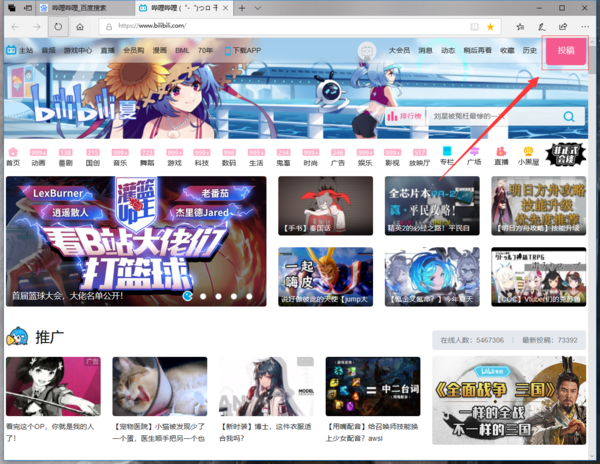The height and width of the screenshot is (464, 600).
Task: Select the 舞蹈 category
Action: coord(147,157)
